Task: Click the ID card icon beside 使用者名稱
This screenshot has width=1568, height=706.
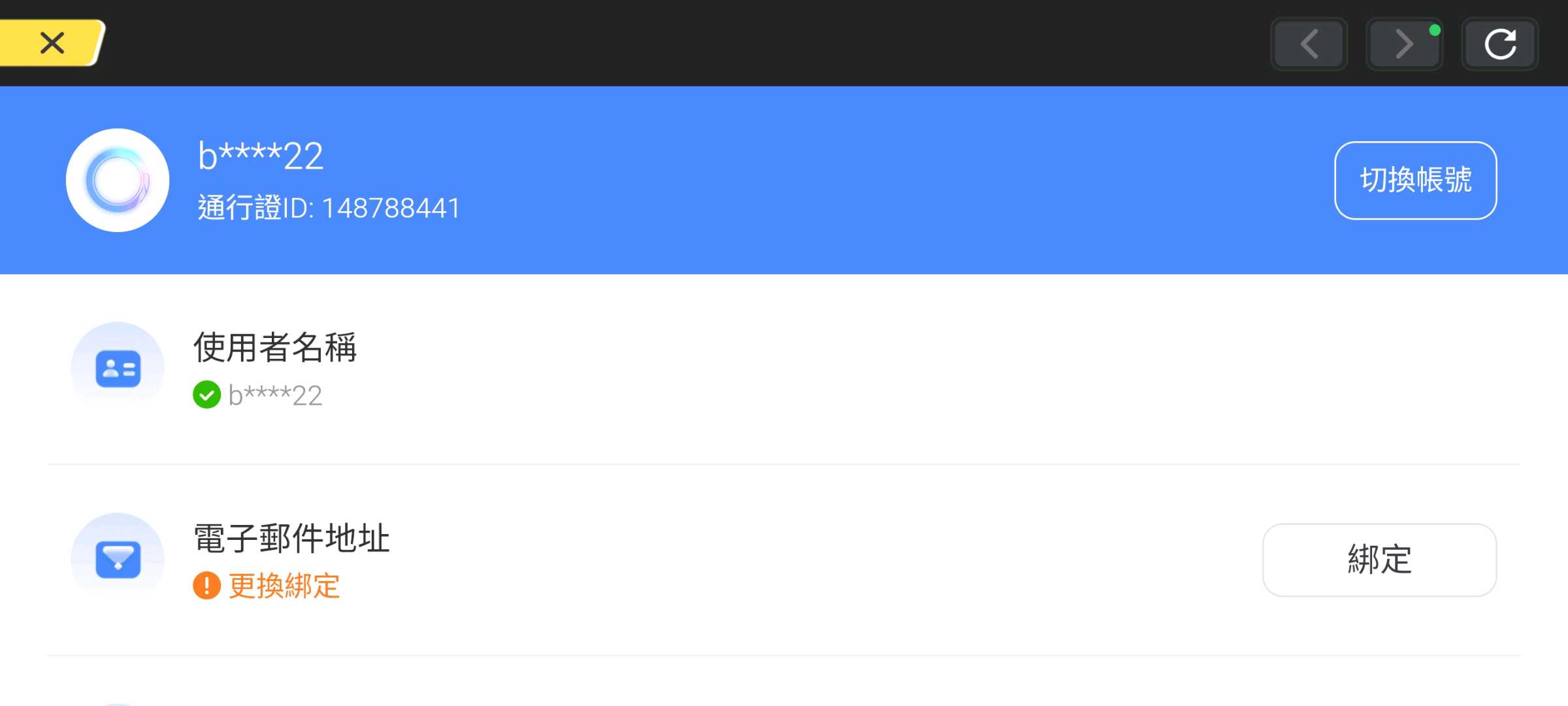Action: pyautogui.click(x=118, y=368)
